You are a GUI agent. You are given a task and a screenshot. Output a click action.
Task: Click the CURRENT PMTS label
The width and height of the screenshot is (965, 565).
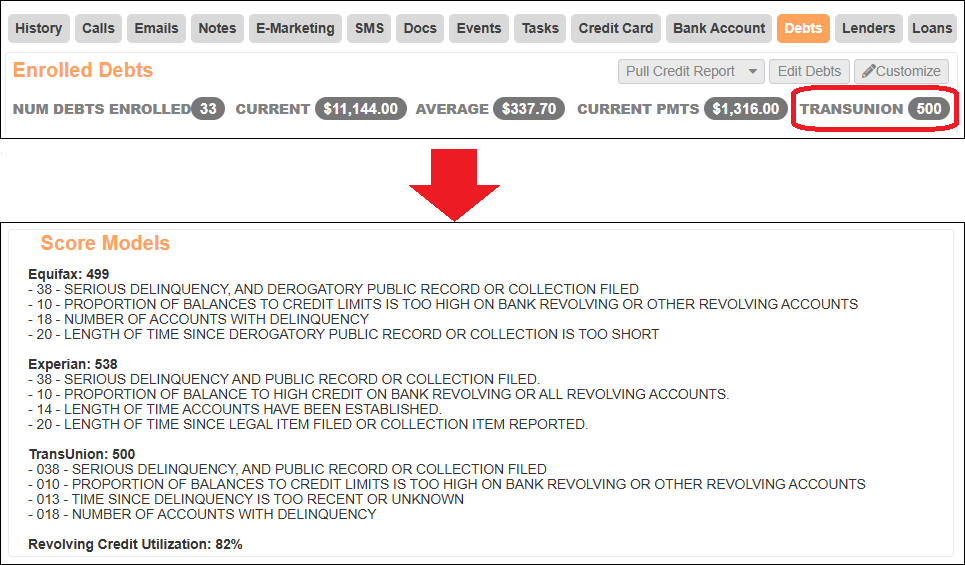click(x=638, y=109)
